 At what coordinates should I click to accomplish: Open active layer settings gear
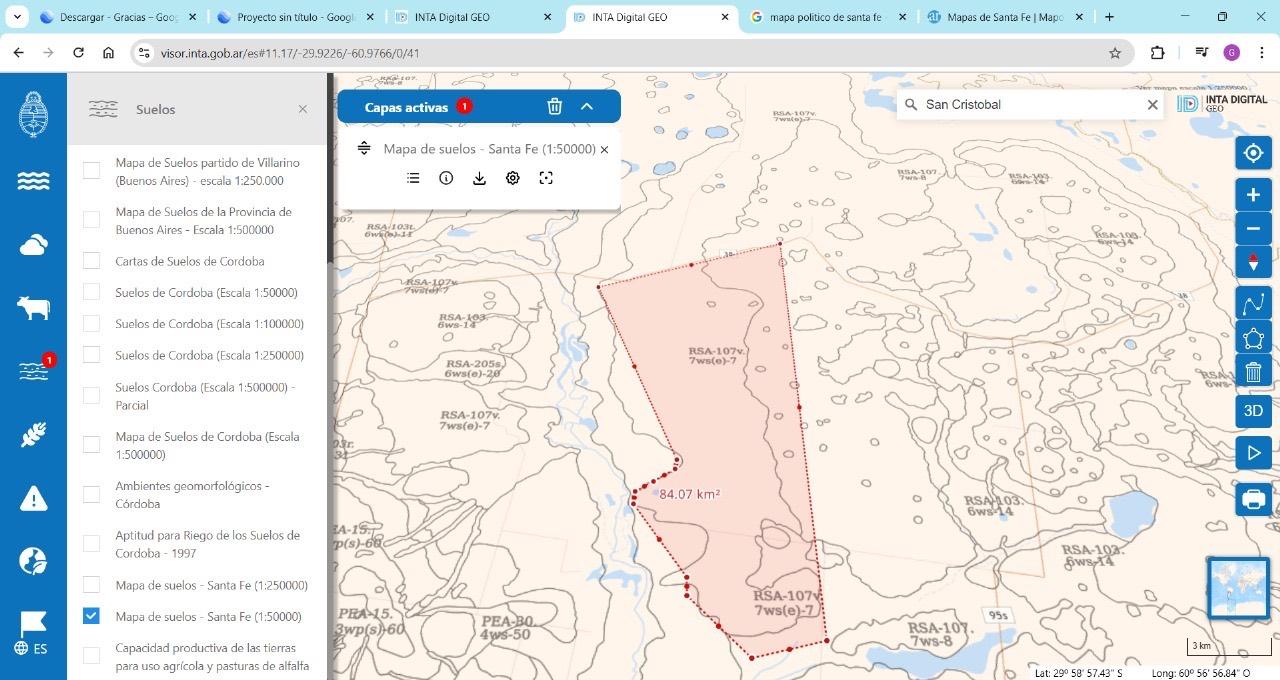pyautogui.click(x=513, y=178)
